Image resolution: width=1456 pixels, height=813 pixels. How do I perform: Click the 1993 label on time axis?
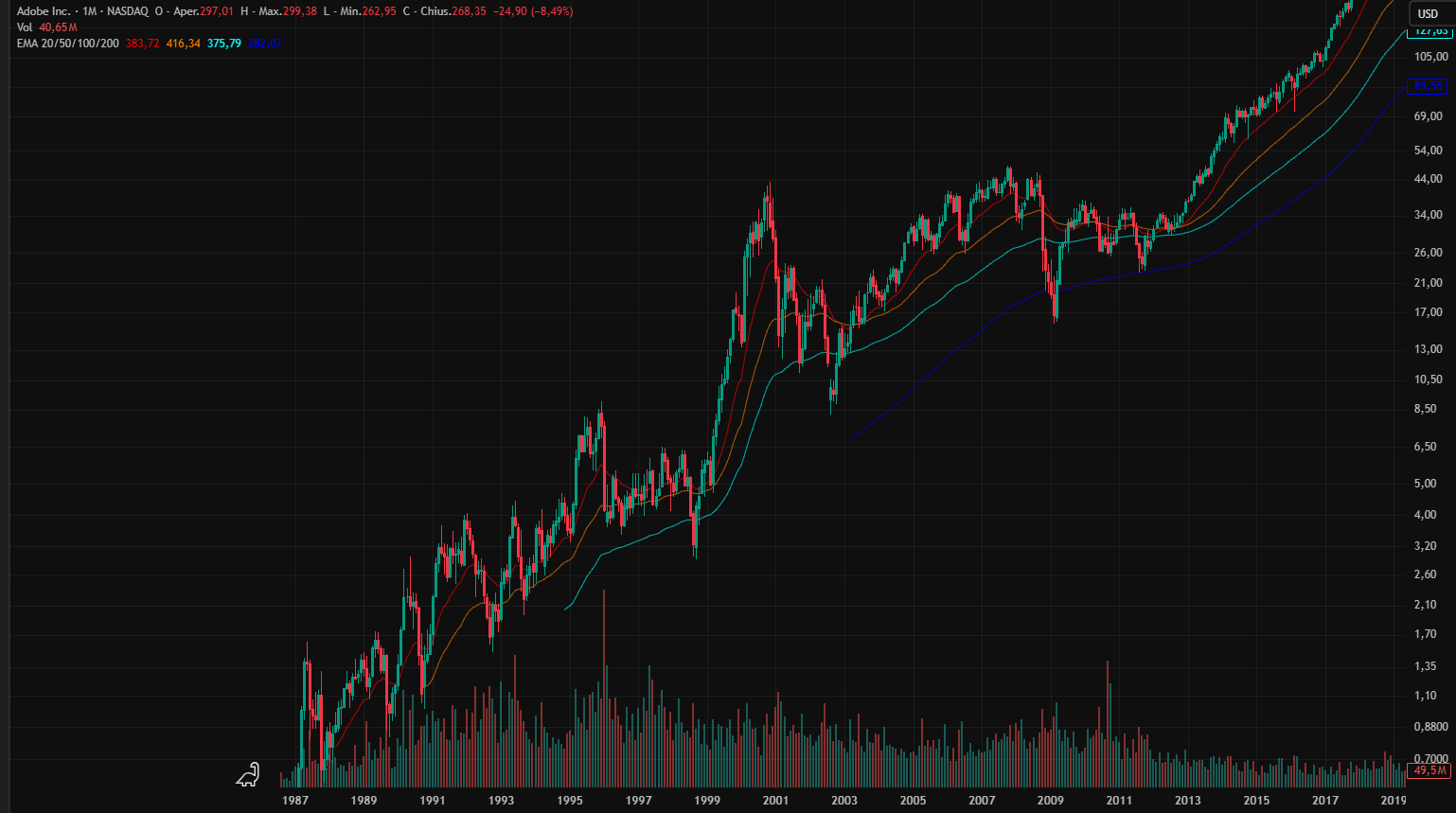501,800
